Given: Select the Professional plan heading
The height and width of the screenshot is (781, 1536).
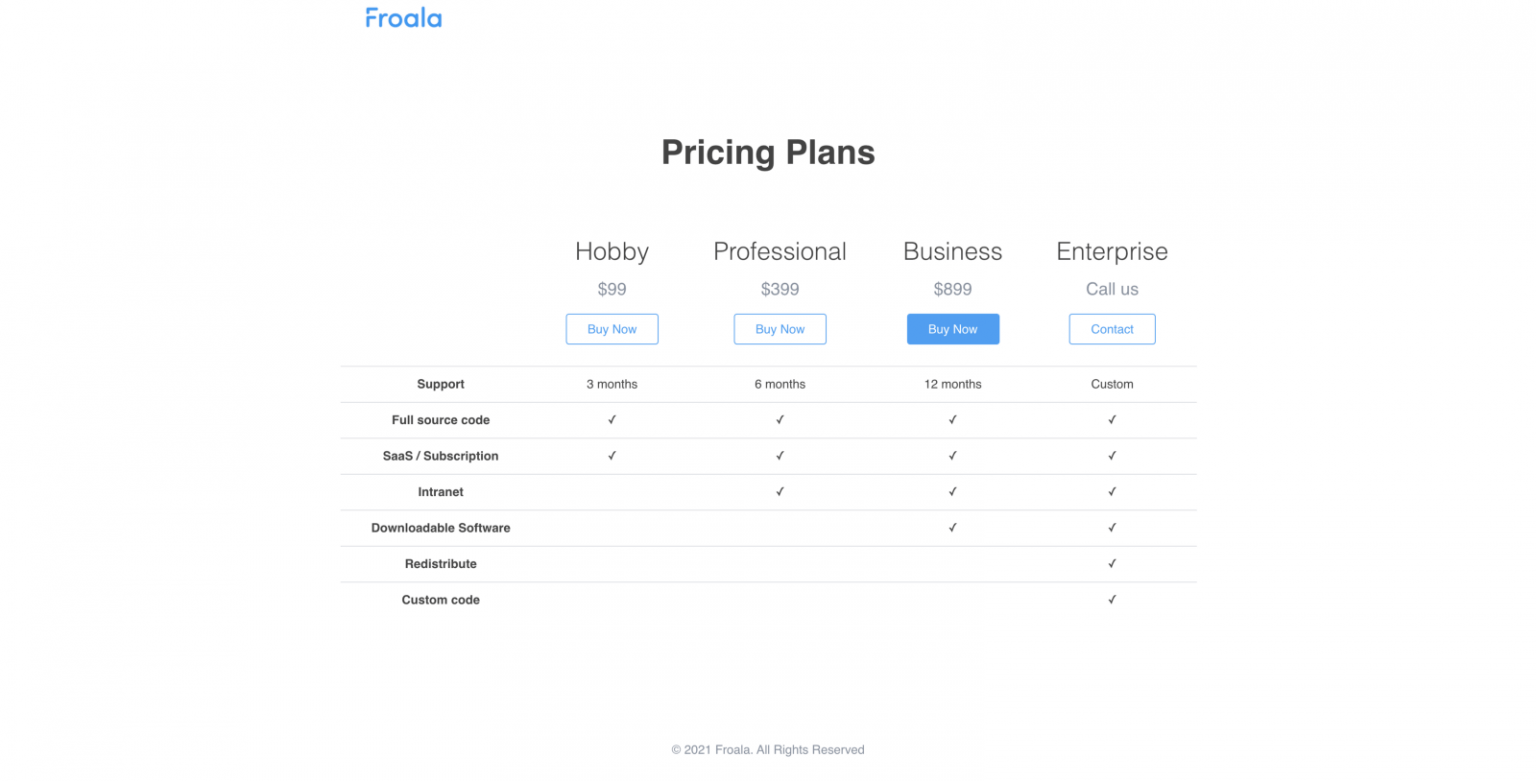Looking at the screenshot, I should tap(780, 252).
